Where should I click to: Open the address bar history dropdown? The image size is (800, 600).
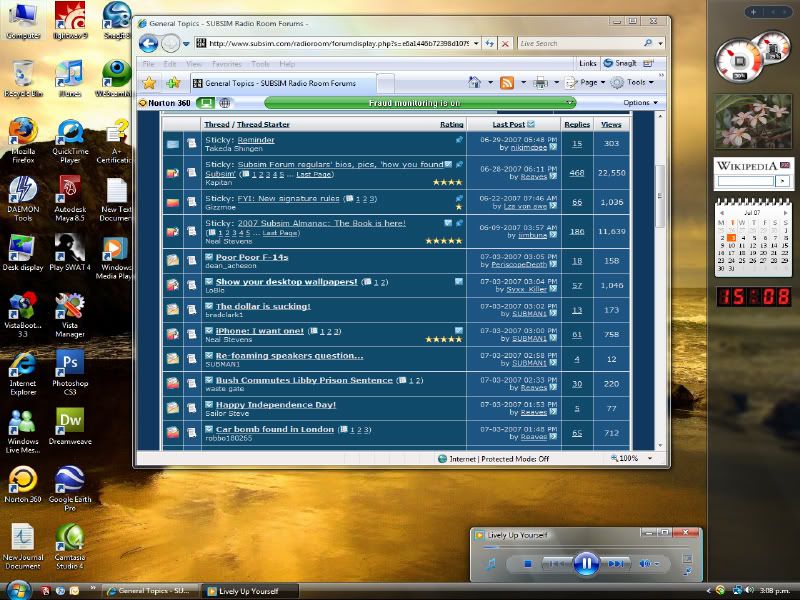476,43
